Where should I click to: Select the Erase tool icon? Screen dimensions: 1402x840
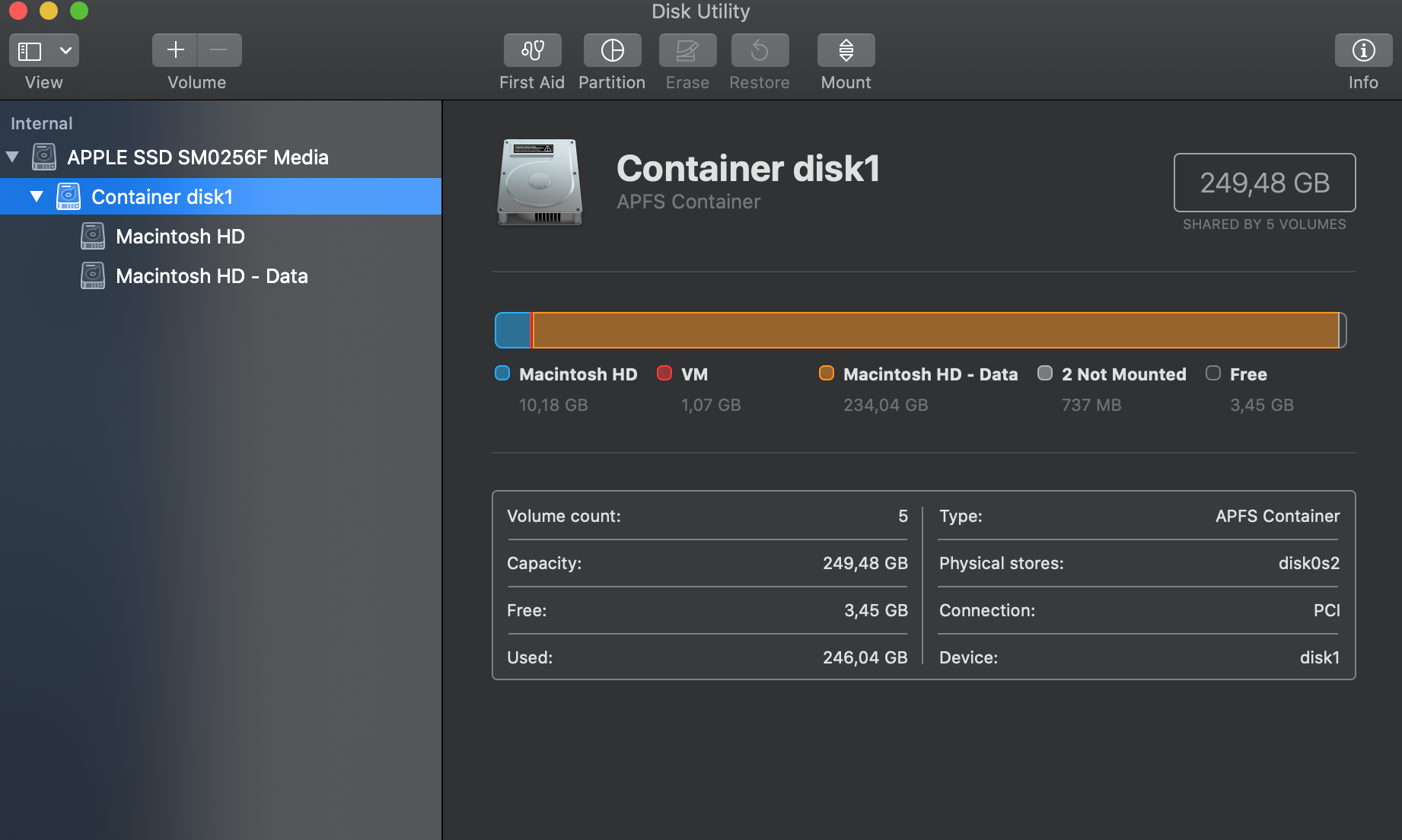pyautogui.click(x=687, y=50)
